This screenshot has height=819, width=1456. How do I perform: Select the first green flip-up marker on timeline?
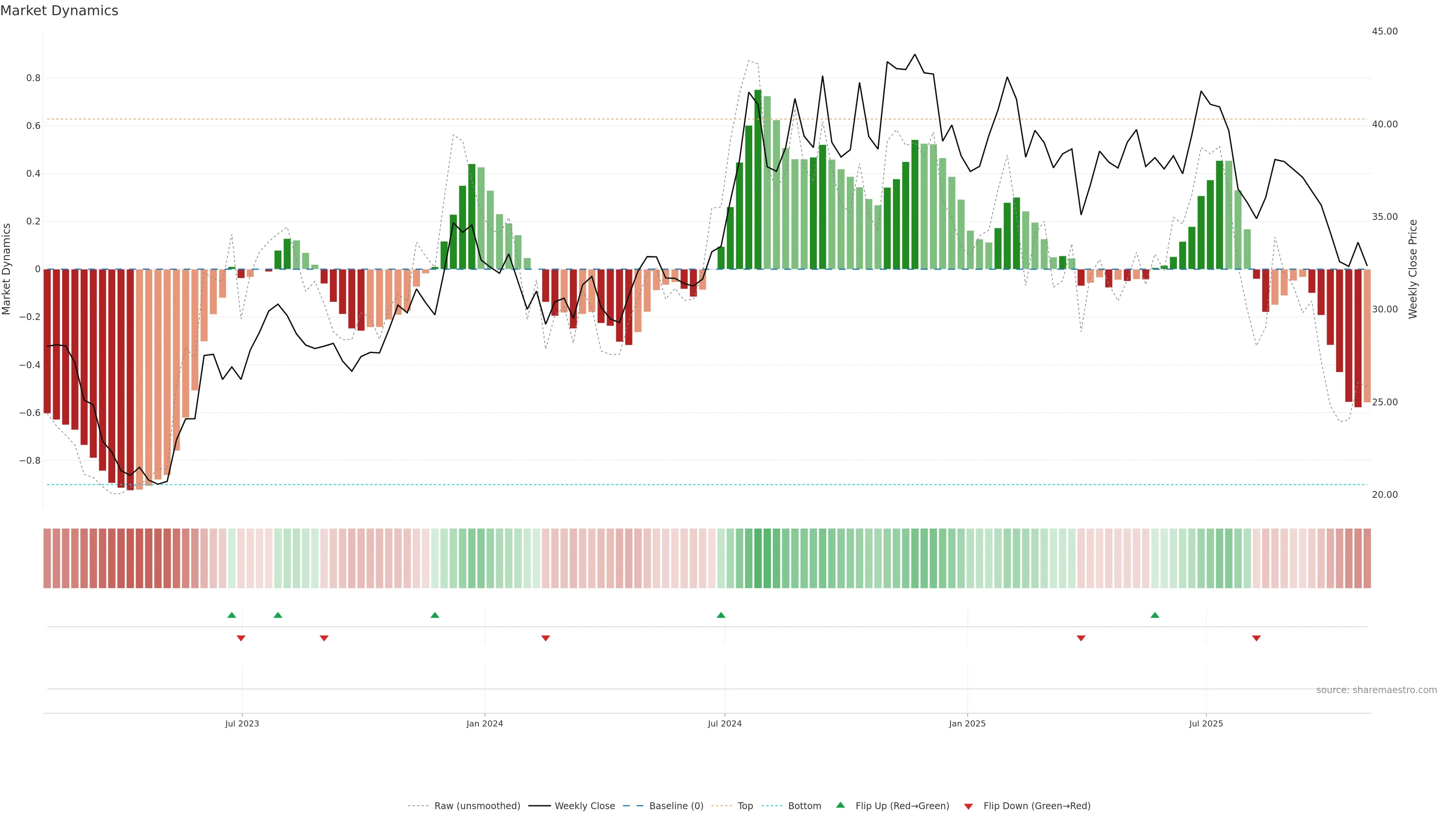(232, 615)
